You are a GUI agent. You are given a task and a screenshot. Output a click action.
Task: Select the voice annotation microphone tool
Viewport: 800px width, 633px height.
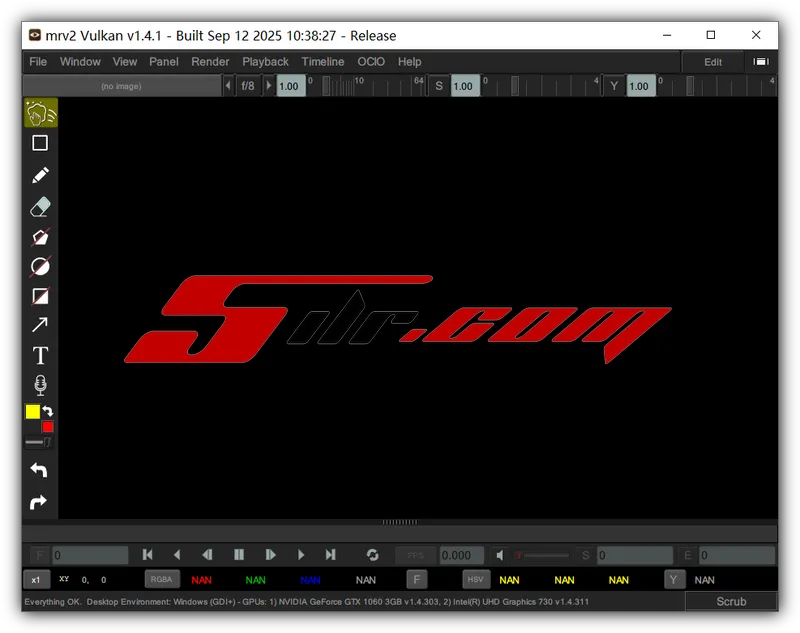pyautogui.click(x=40, y=385)
